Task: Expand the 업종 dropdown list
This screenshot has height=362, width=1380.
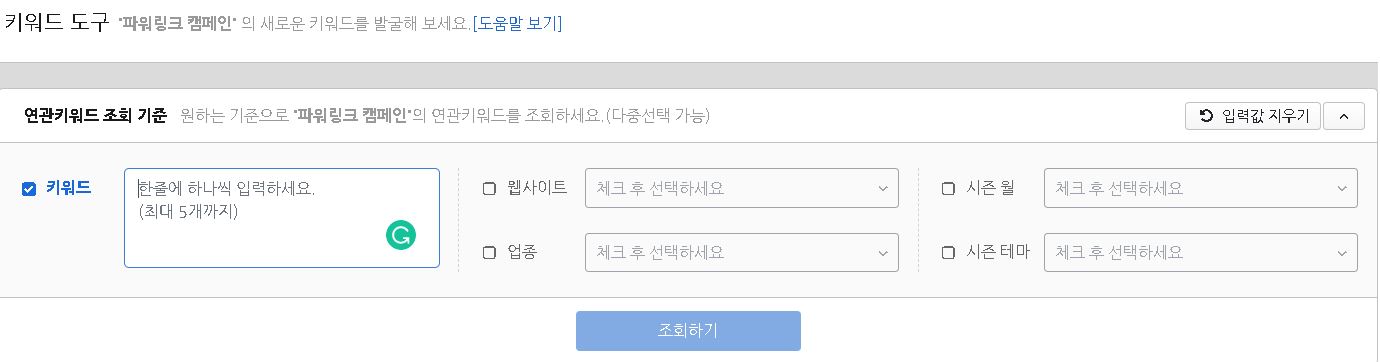Action: [x=742, y=252]
